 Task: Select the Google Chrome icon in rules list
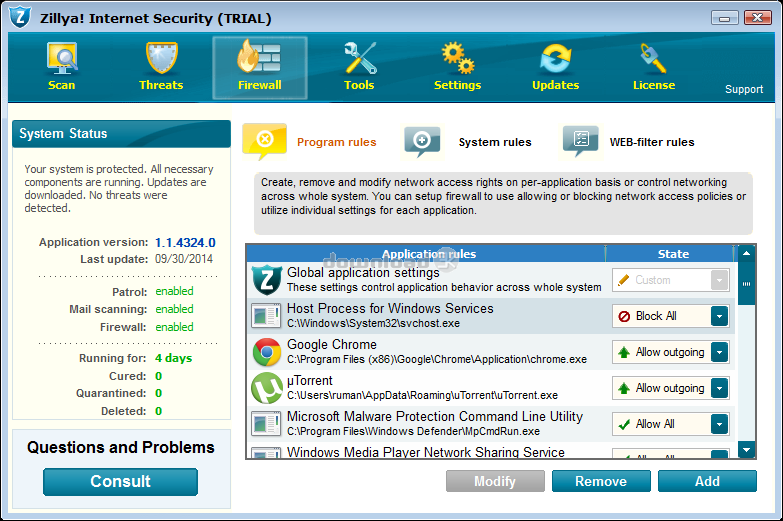267,352
